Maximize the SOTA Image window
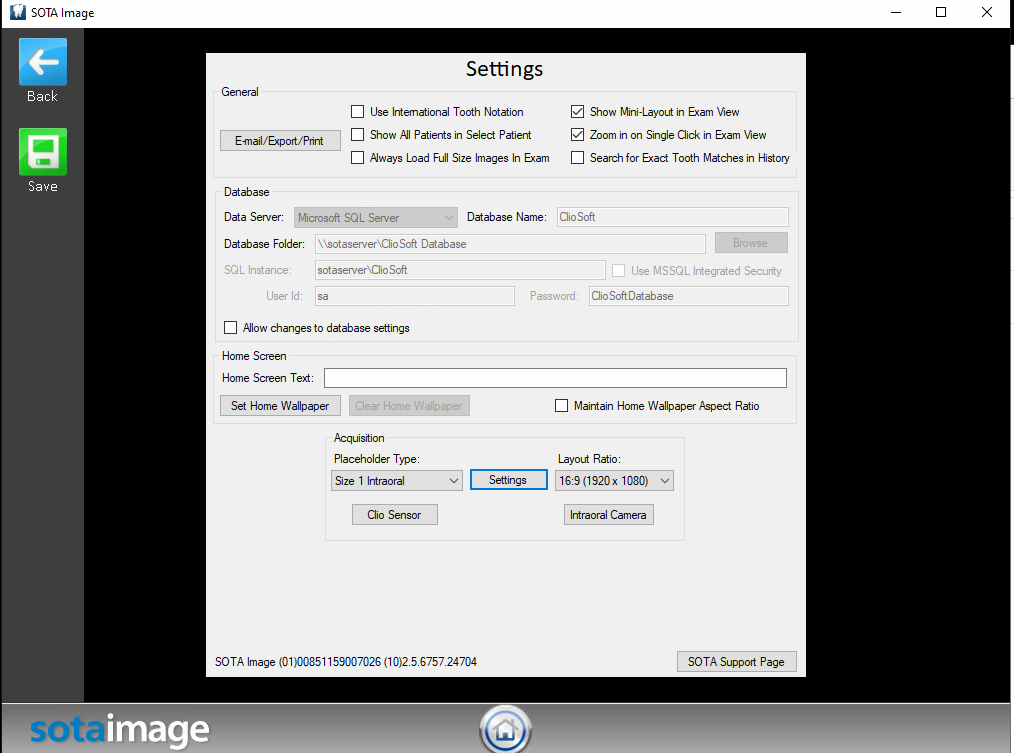Screen dimensions: 1014x753 [941, 12]
